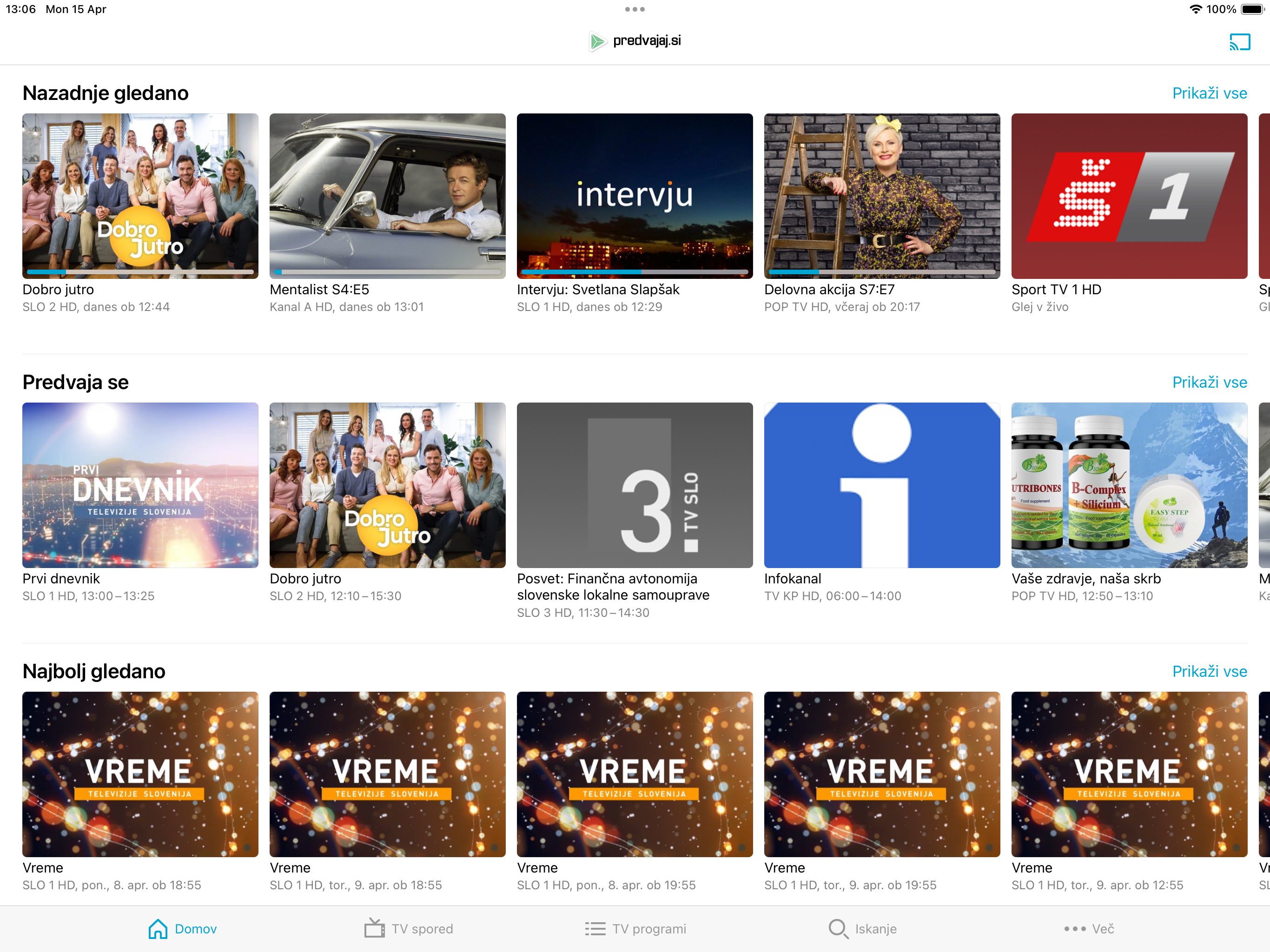Open Vreme from 9. apr. 12:55
1270x952 pixels.
(1129, 774)
